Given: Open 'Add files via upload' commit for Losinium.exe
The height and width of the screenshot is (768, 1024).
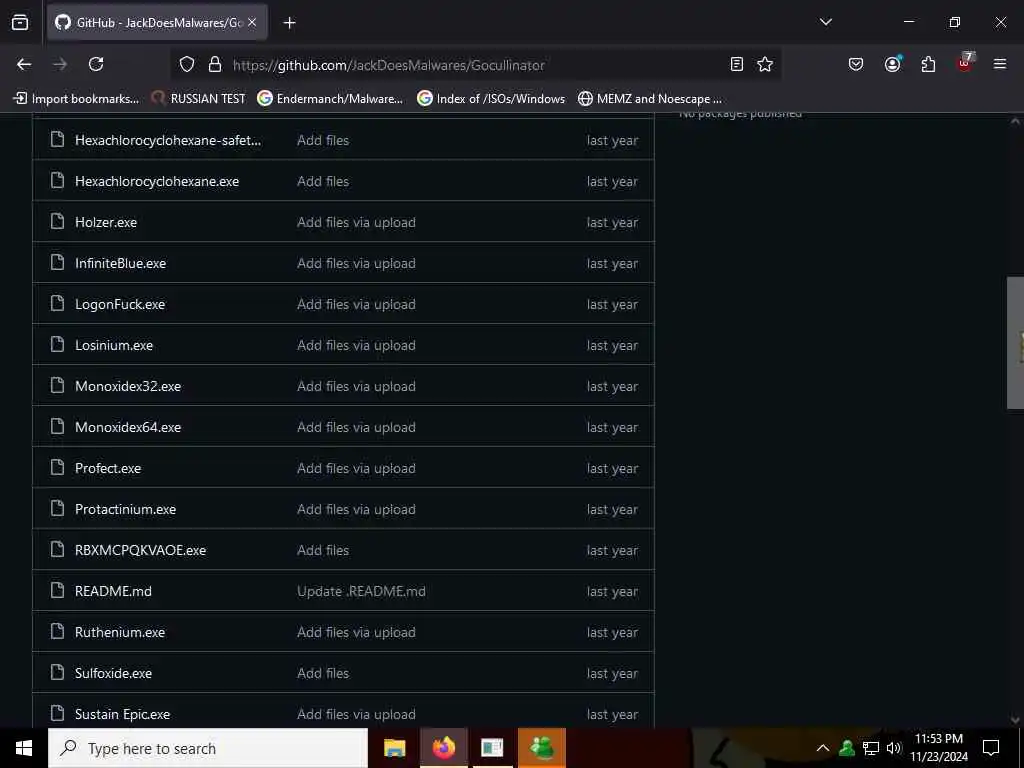Looking at the screenshot, I should coord(356,345).
